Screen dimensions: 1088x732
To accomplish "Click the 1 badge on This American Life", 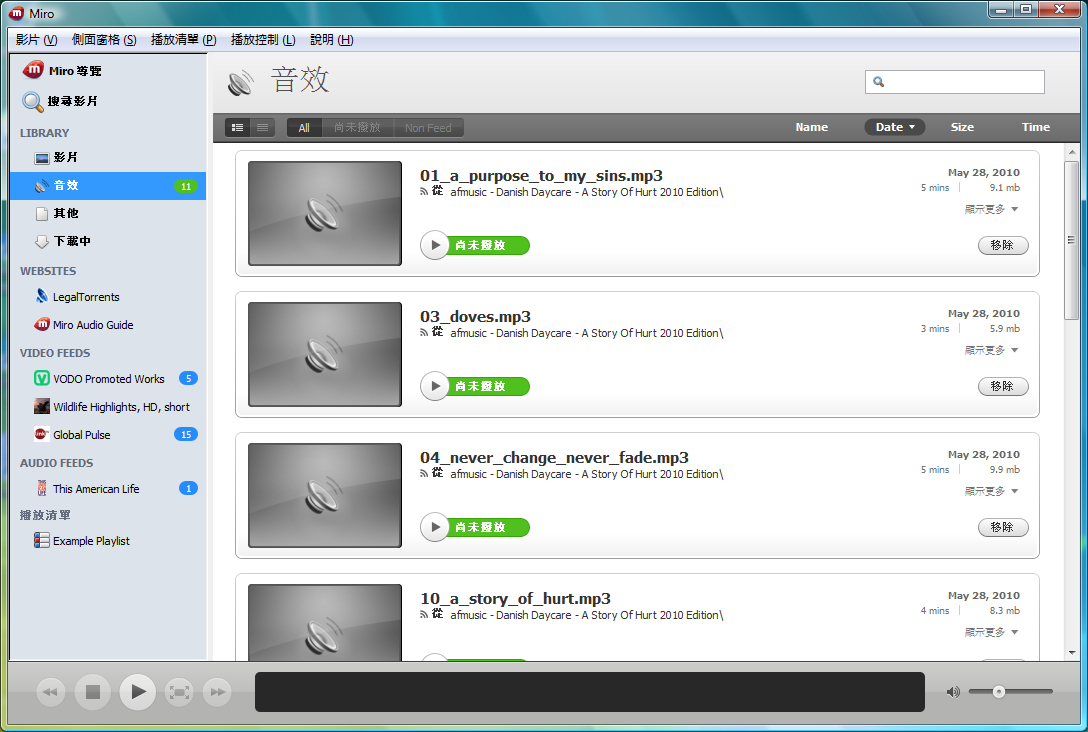I will pyautogui.click(x=188, y=488).
